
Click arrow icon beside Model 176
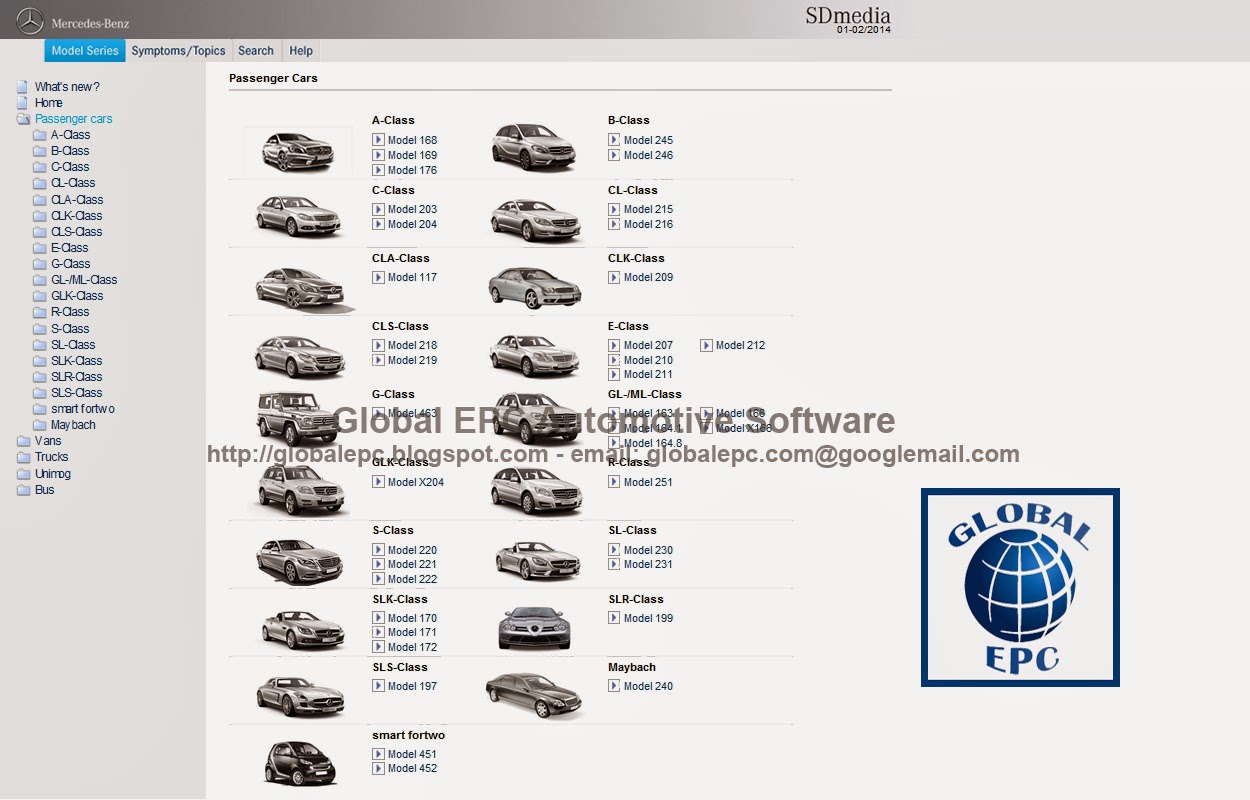point(379,170)
